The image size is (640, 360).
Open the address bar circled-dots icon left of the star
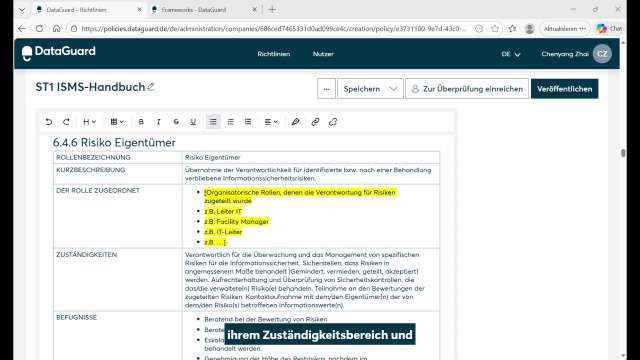click(x=479, y=29)
